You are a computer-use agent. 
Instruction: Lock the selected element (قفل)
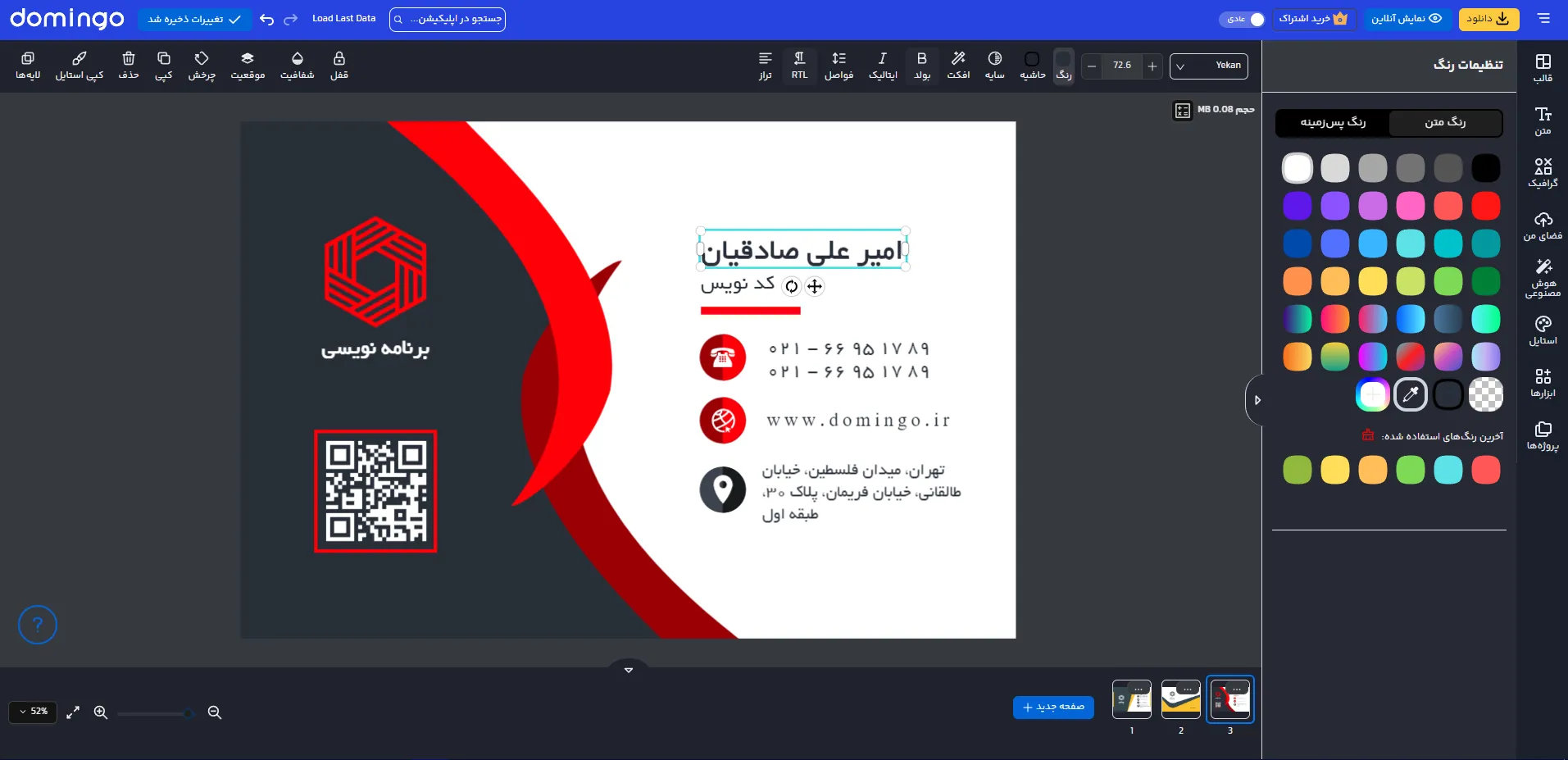pos(339,66)
